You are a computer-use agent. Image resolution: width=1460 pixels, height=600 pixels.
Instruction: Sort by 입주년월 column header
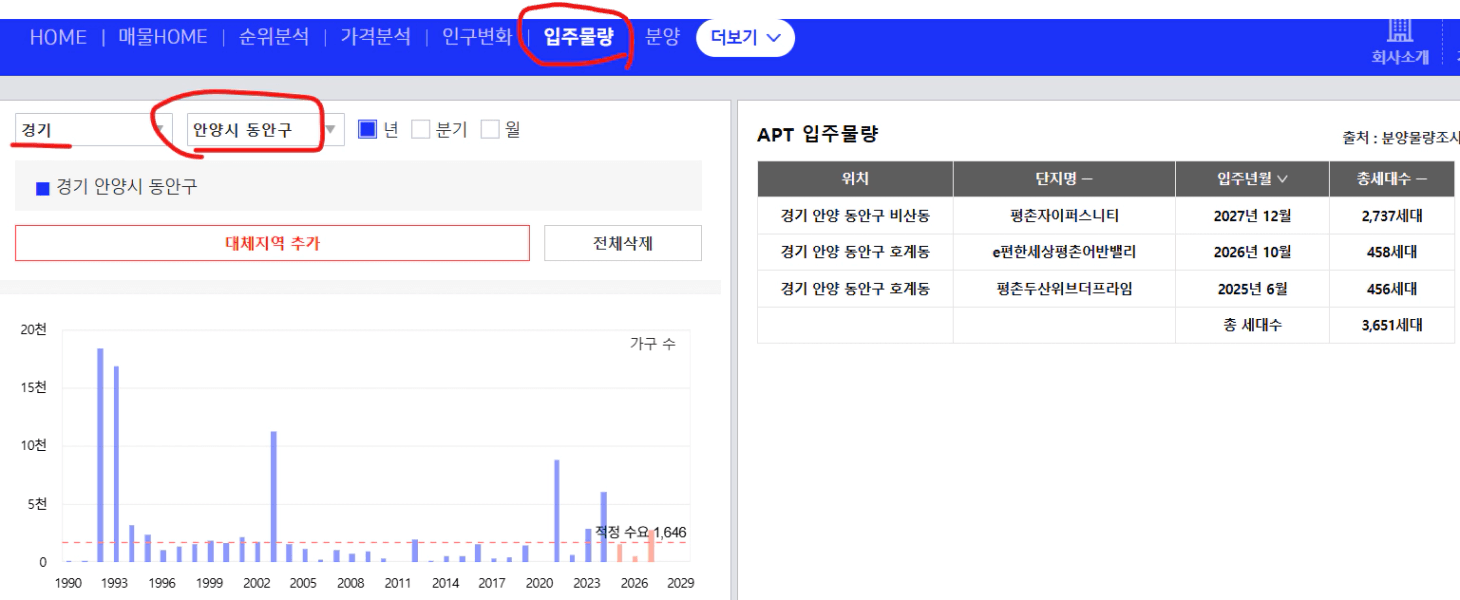tap(1252, 179)
